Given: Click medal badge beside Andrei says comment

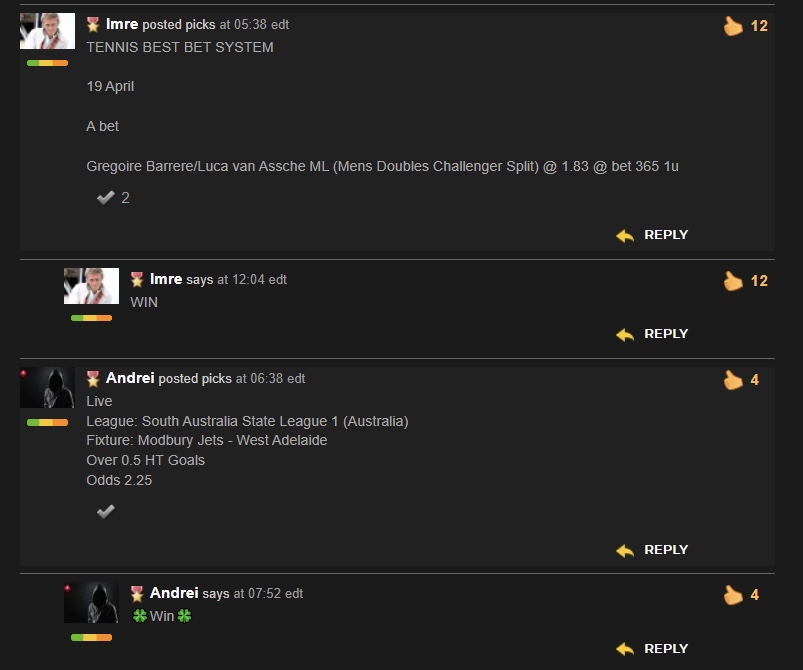Looking at the screenshot, I should [x=137, y=594].
